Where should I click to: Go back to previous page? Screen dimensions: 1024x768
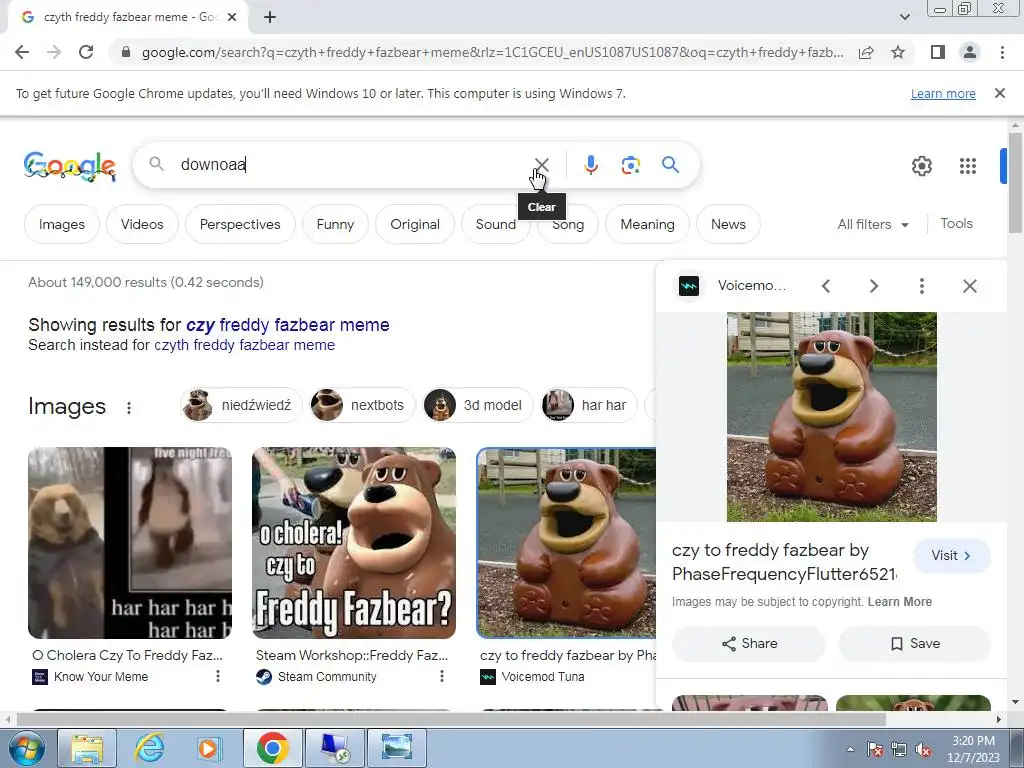(x=22, y=52)
